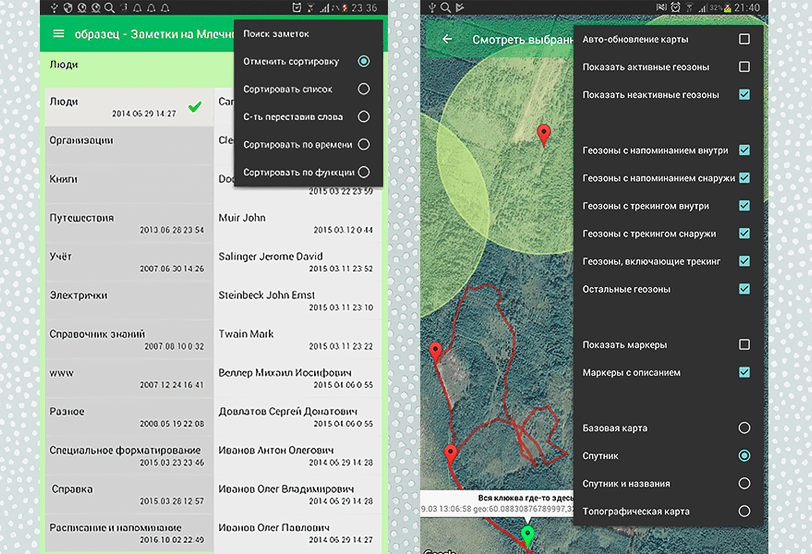812x554 pixels.
Task: Open the Путешествия notes category
Action: click(x=127, y=223)
